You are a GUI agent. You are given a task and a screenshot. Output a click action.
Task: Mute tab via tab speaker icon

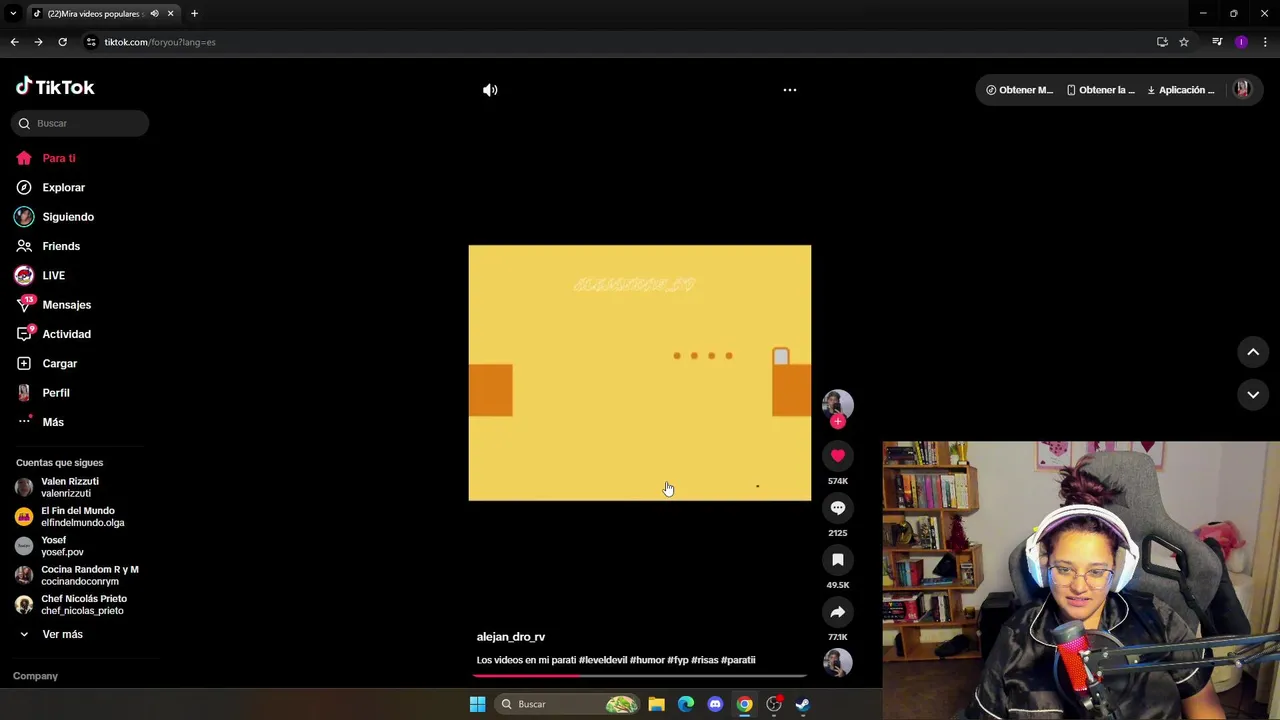(154, 13)
